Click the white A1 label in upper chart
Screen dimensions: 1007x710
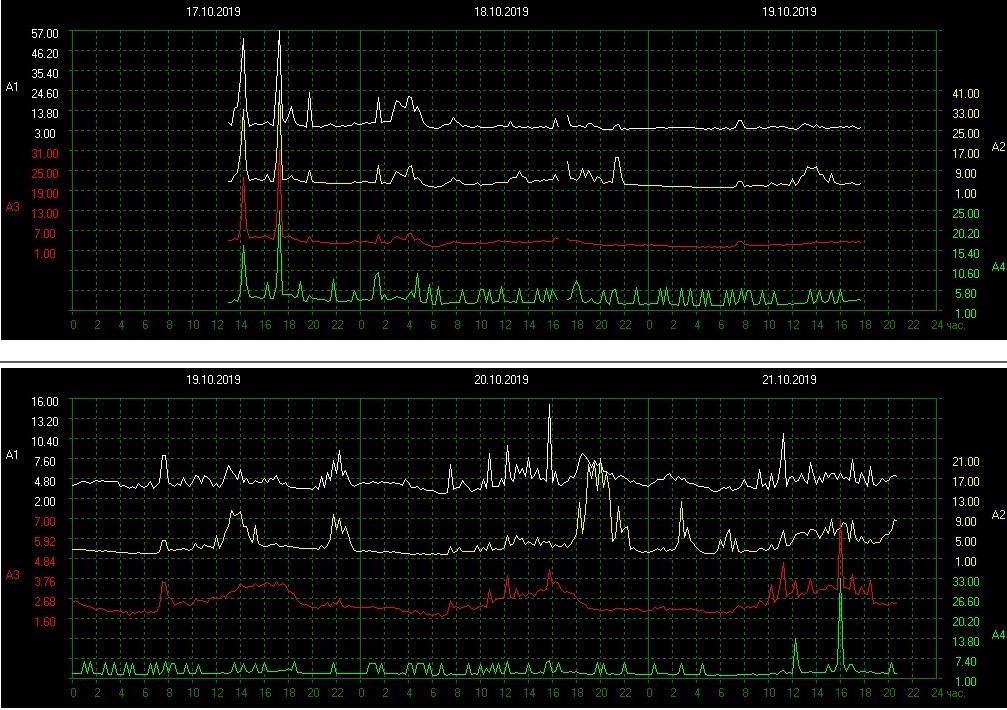coord(12,87)
